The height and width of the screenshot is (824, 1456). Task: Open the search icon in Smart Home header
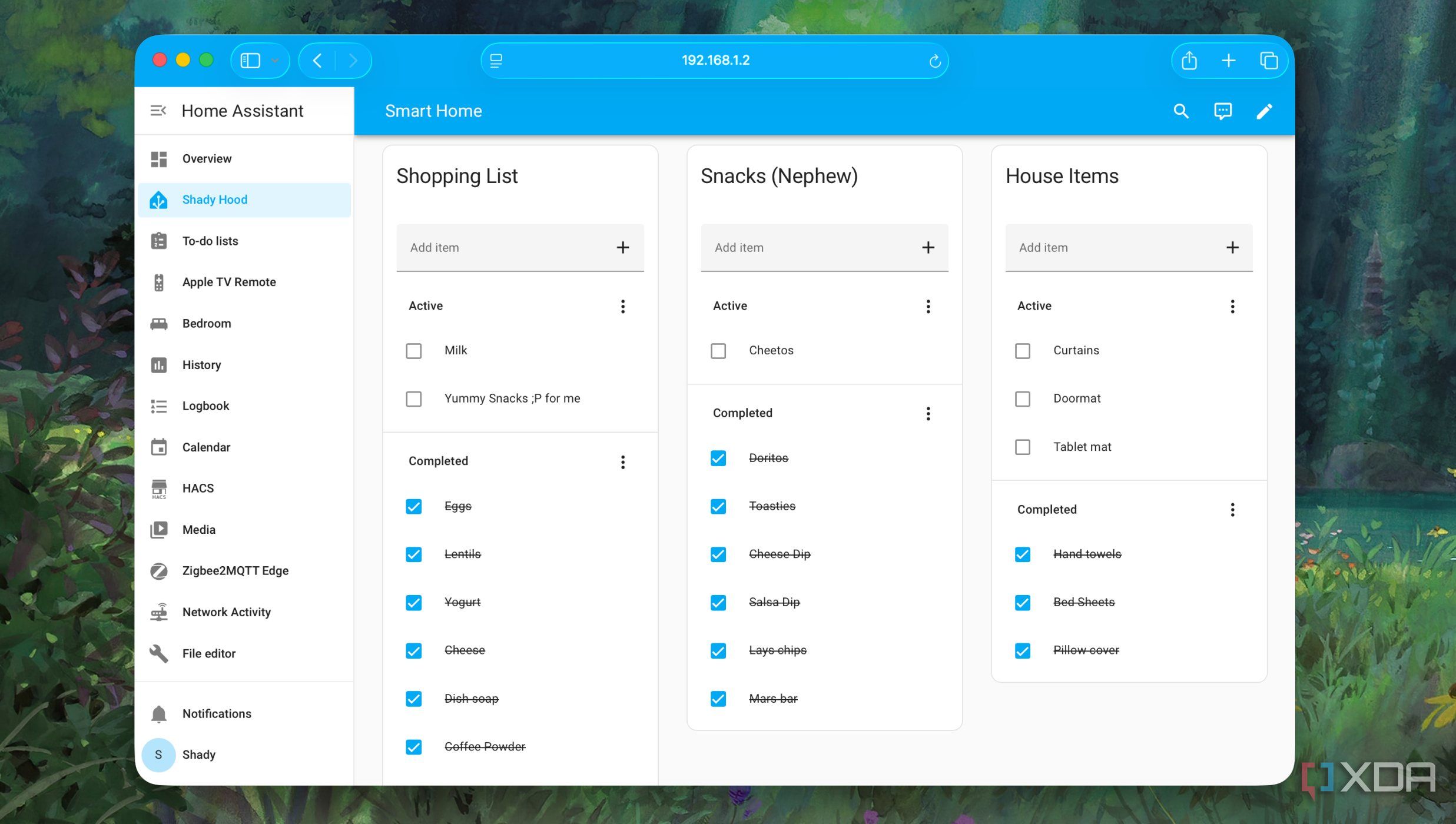tap(1180, 111)
